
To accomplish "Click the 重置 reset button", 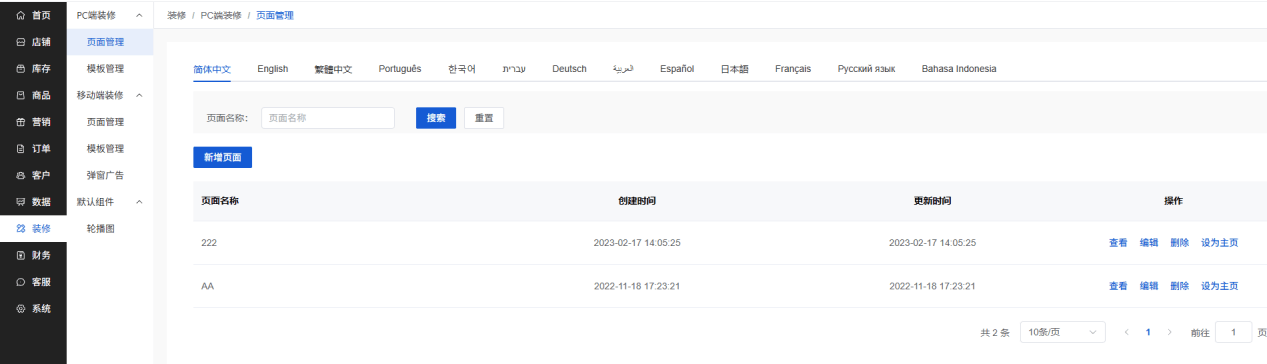I will point(484,118).
